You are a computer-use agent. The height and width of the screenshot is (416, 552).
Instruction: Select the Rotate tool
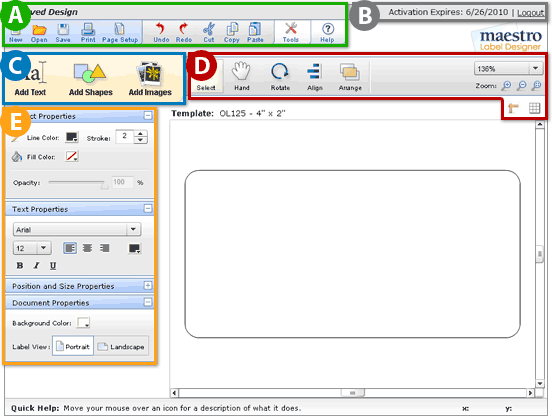pyautogui.click(x=280, y=76)
